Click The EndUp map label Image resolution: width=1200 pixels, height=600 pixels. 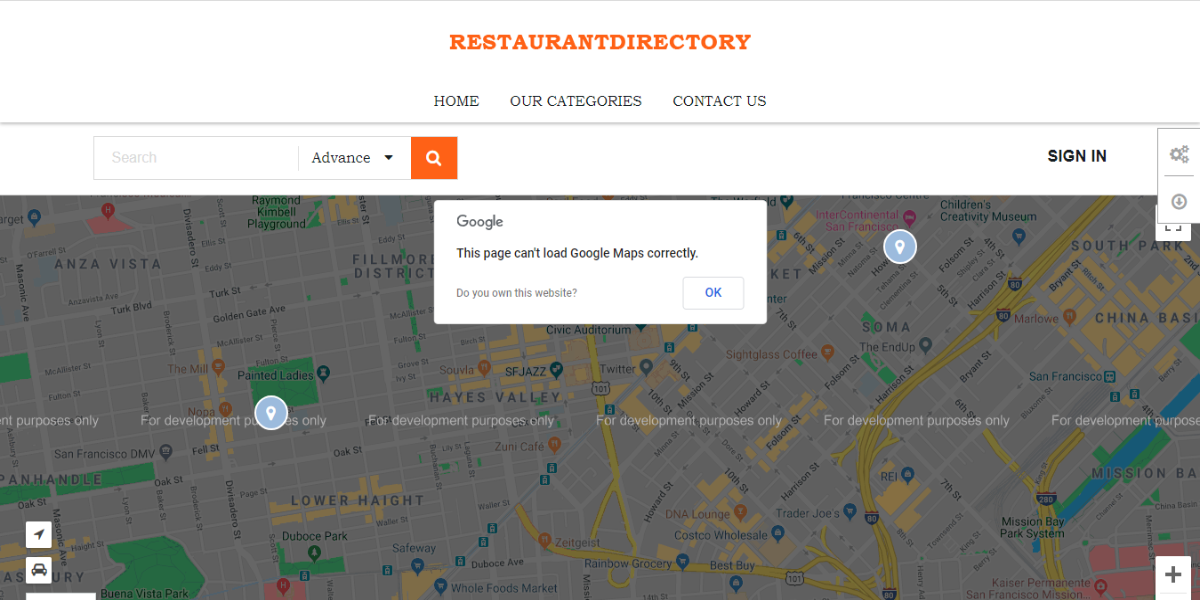[887, 347]
